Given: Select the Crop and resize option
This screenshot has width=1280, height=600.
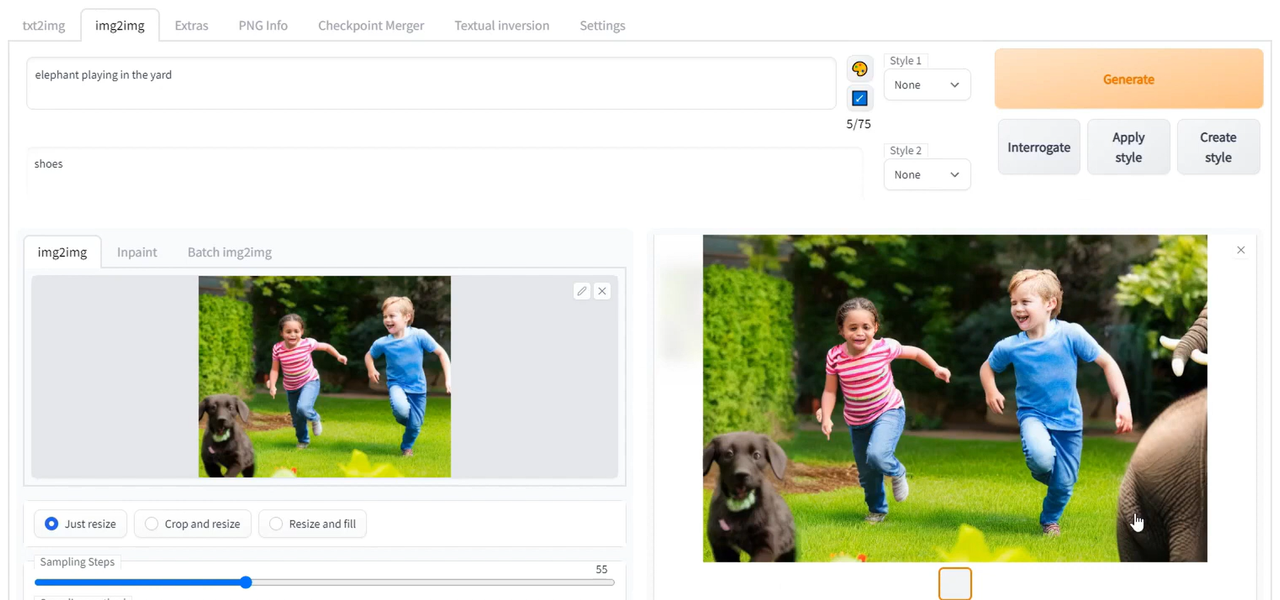Looking at the screenshot, I should pyautogui.click(x=192, y=524).
